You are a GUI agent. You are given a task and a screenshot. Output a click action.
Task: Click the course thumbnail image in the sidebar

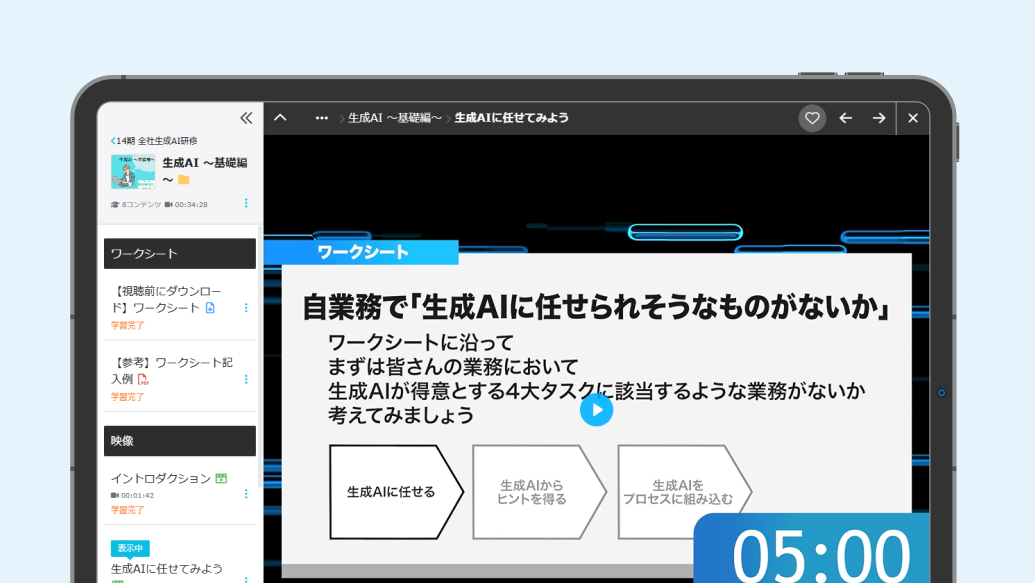tap(133, 172)
